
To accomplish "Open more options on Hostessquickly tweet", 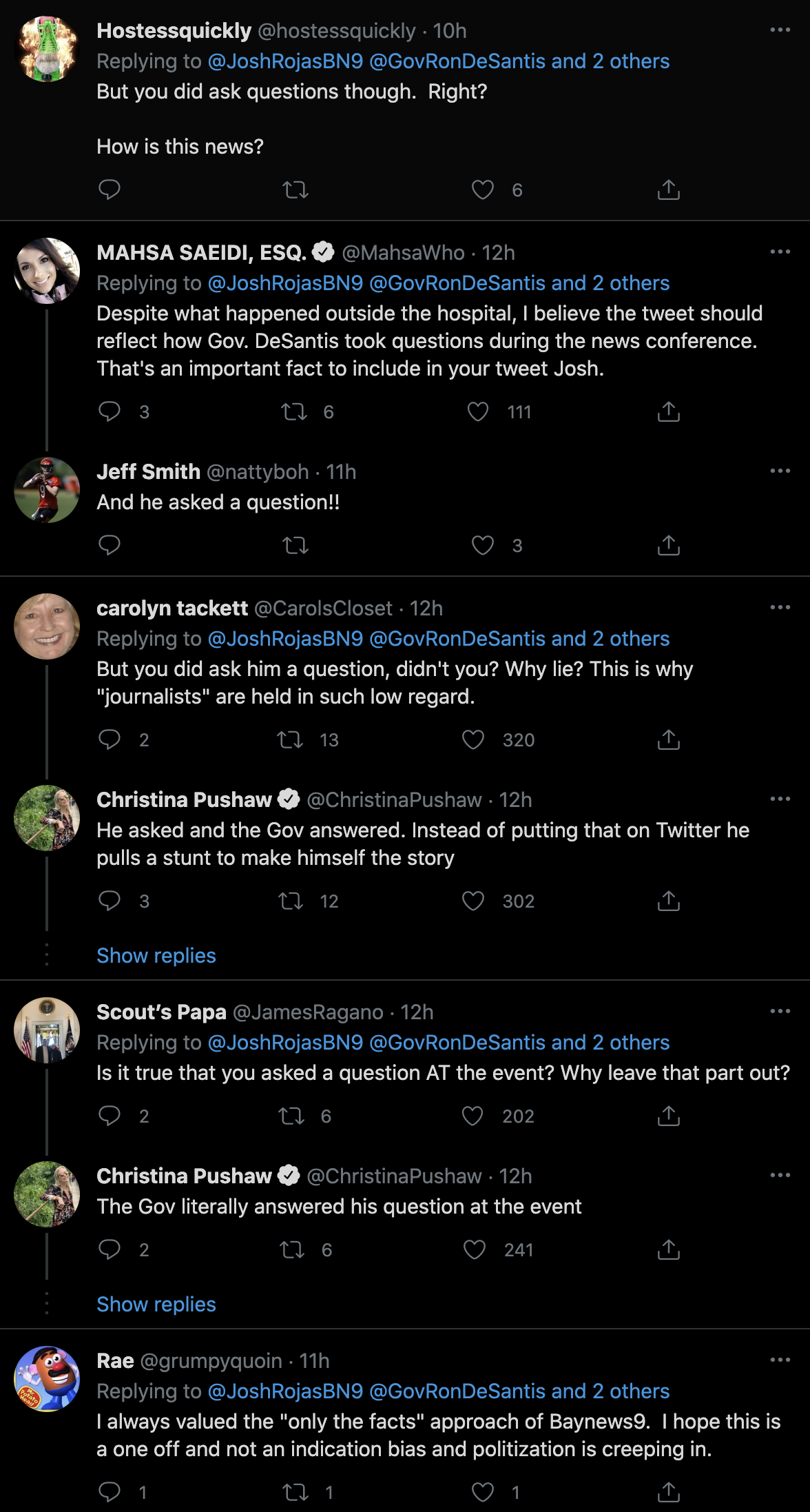I will (780, 30).
